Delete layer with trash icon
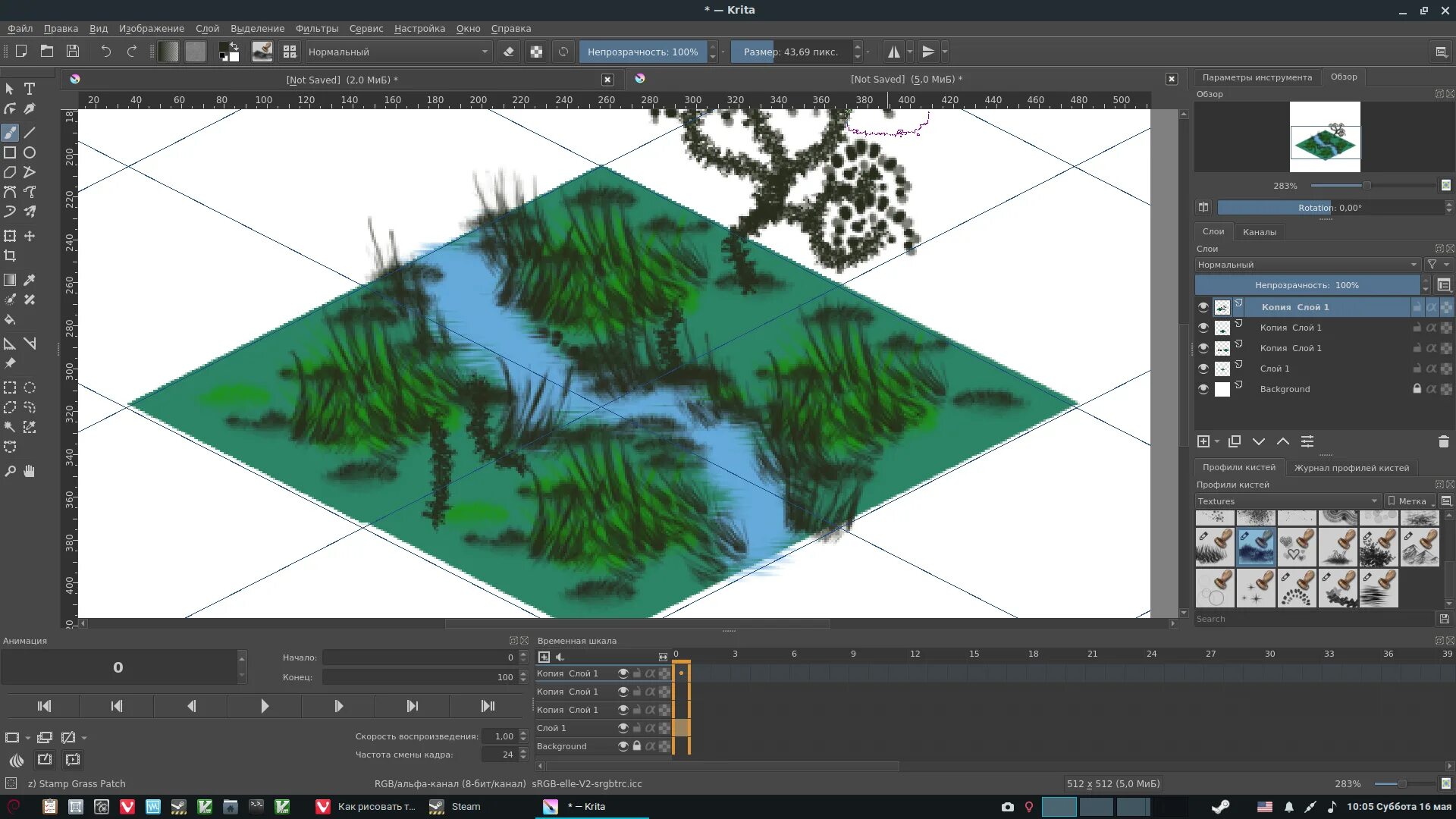 click(x=1443, y=441)
